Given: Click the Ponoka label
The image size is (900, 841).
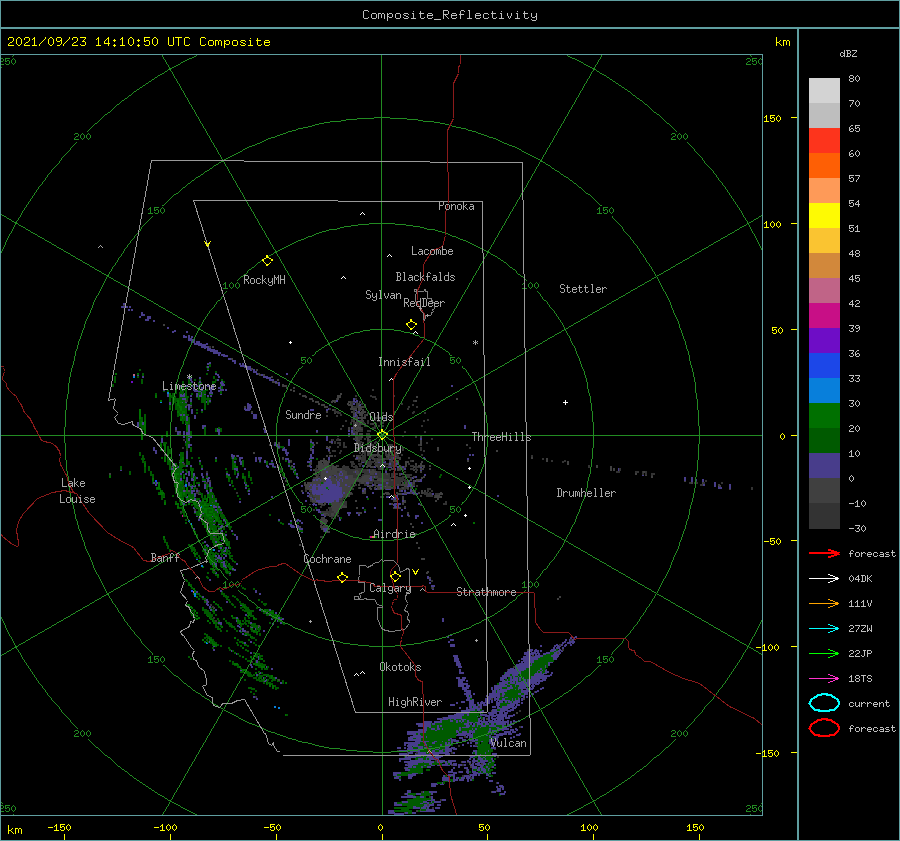Looking at the screenshot, I should [x=456, y=206].
